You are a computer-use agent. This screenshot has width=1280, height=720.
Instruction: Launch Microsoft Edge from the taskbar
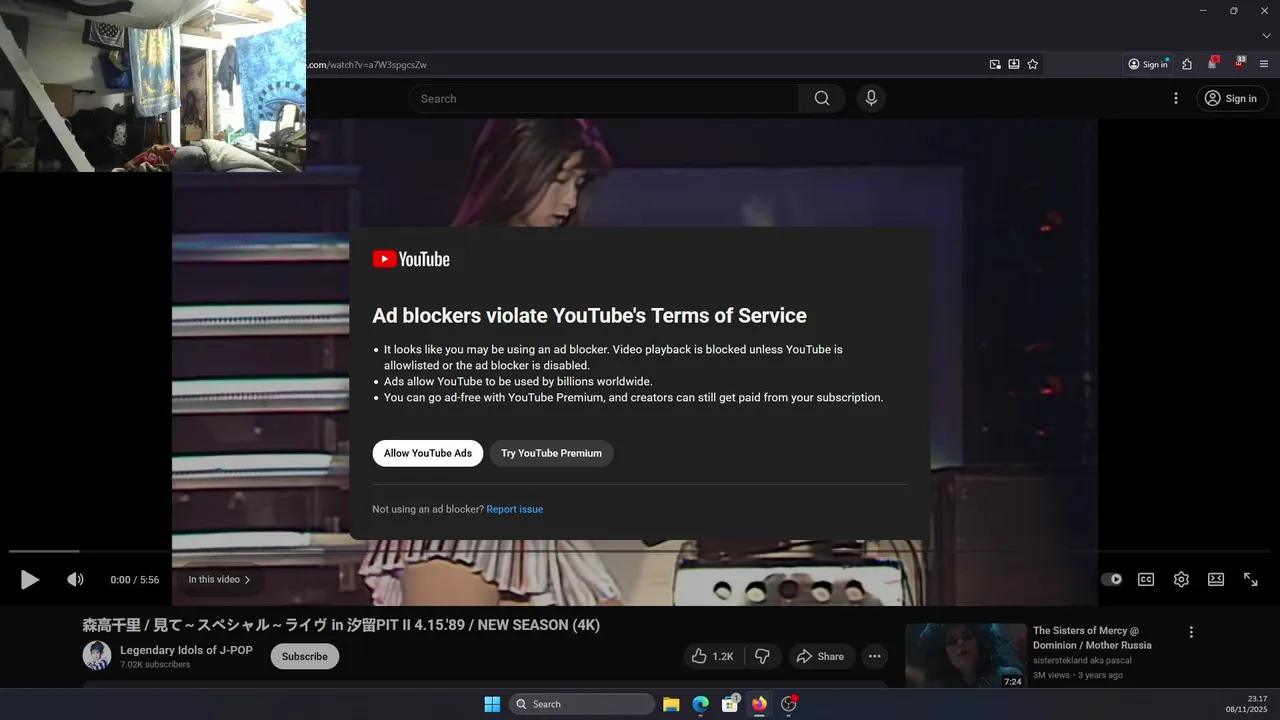[x=700, y=704]
